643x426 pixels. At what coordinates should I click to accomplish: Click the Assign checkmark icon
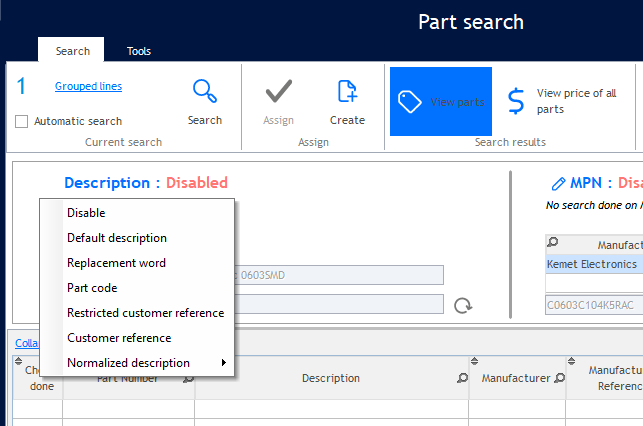(x=278, y=92)
